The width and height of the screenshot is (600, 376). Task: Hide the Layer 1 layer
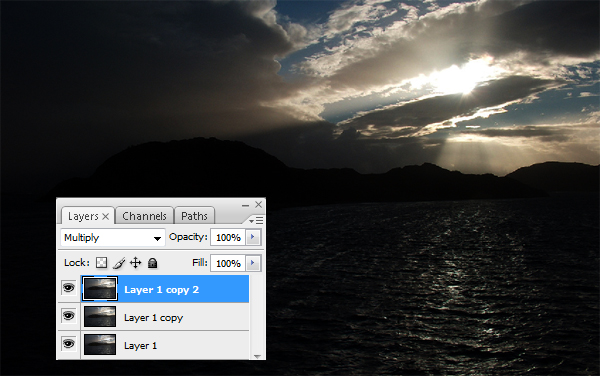pyautogui.click(x=68, y=344)
